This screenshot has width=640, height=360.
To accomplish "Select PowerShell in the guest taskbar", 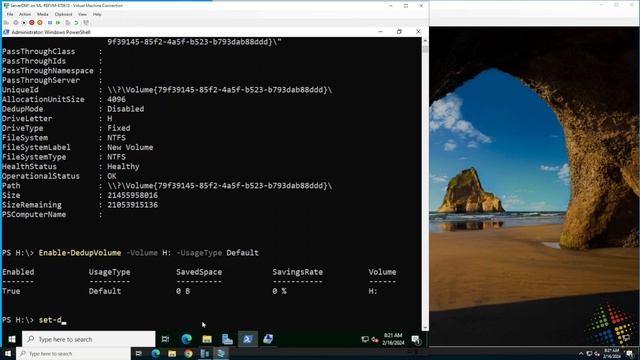I will [248, 339].
